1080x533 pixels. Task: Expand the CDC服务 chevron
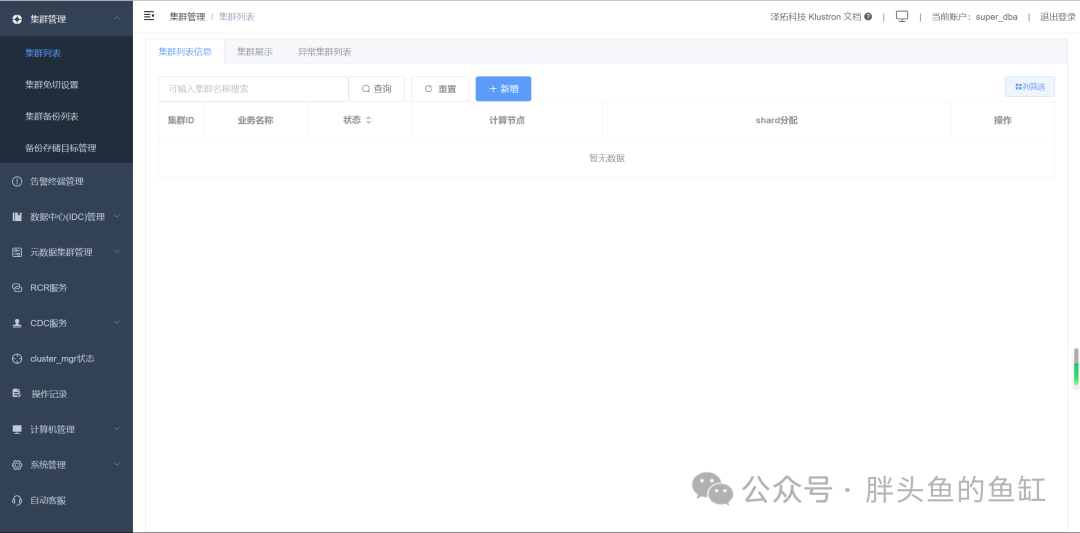tap(117, 322)
